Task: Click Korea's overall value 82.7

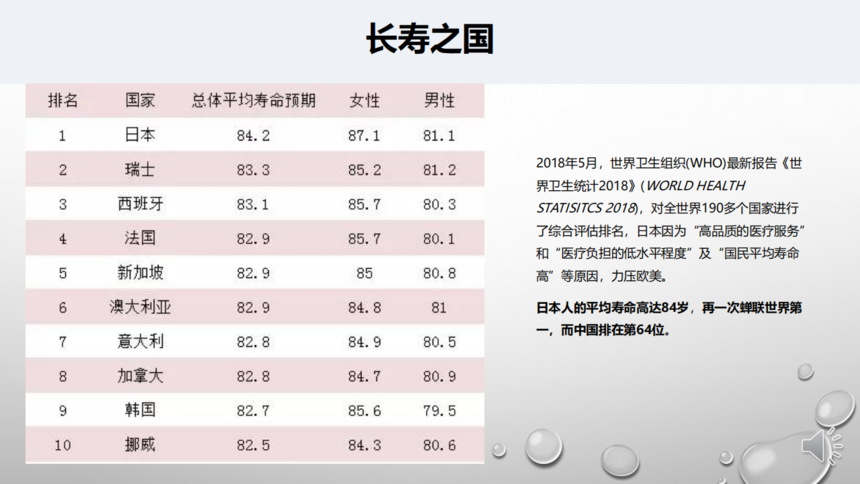Action: point(253,411)
